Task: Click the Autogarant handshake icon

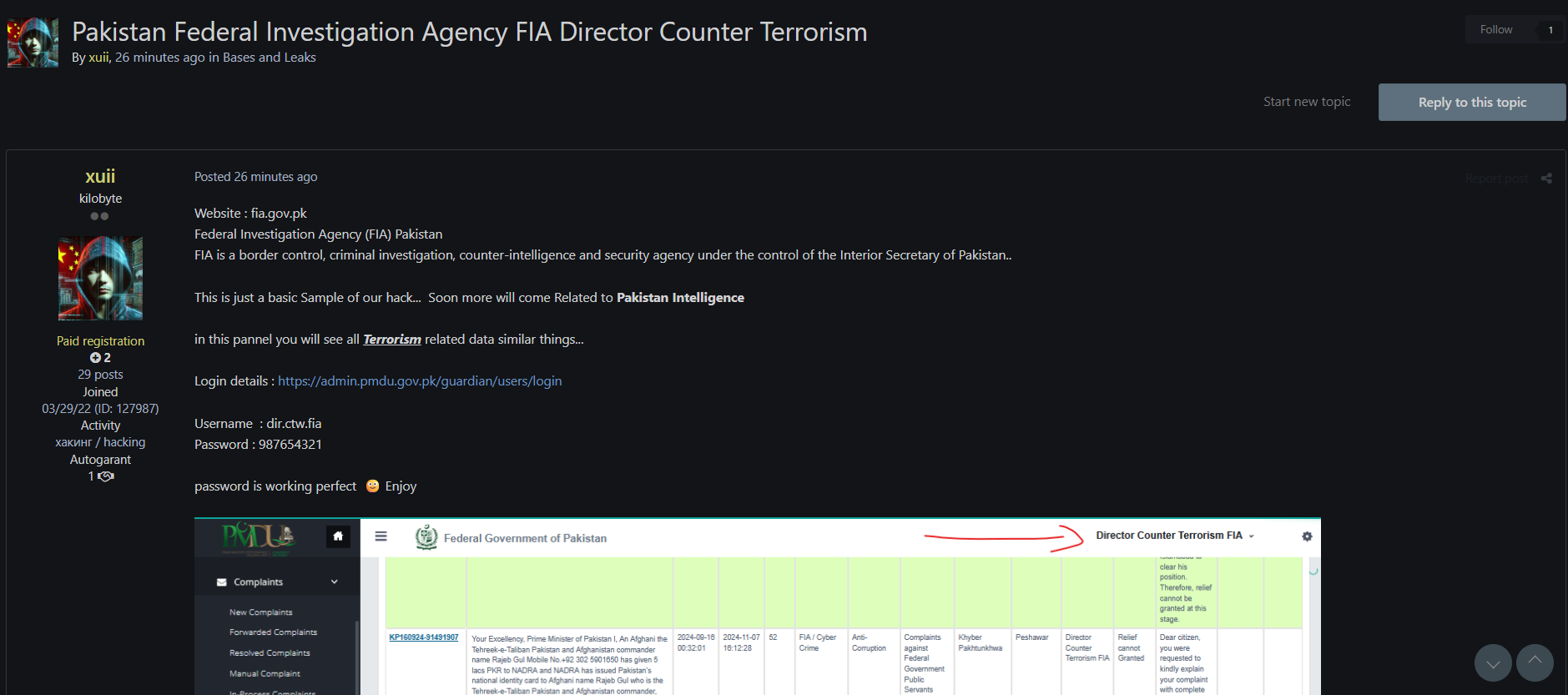Action: (x=106, y=476)
